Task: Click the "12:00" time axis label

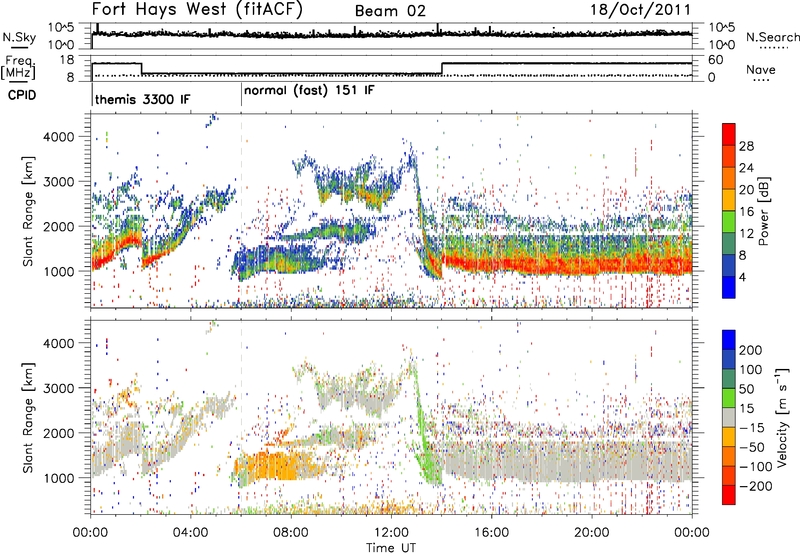Action: pyautogui.click(x=391, y=533)
